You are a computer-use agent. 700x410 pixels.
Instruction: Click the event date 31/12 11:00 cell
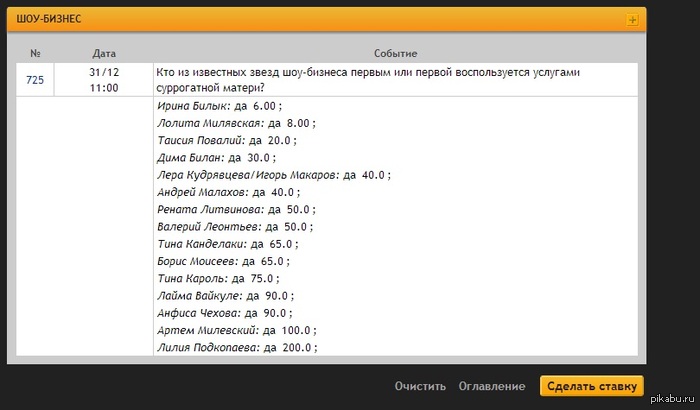[x=104, y=80]
